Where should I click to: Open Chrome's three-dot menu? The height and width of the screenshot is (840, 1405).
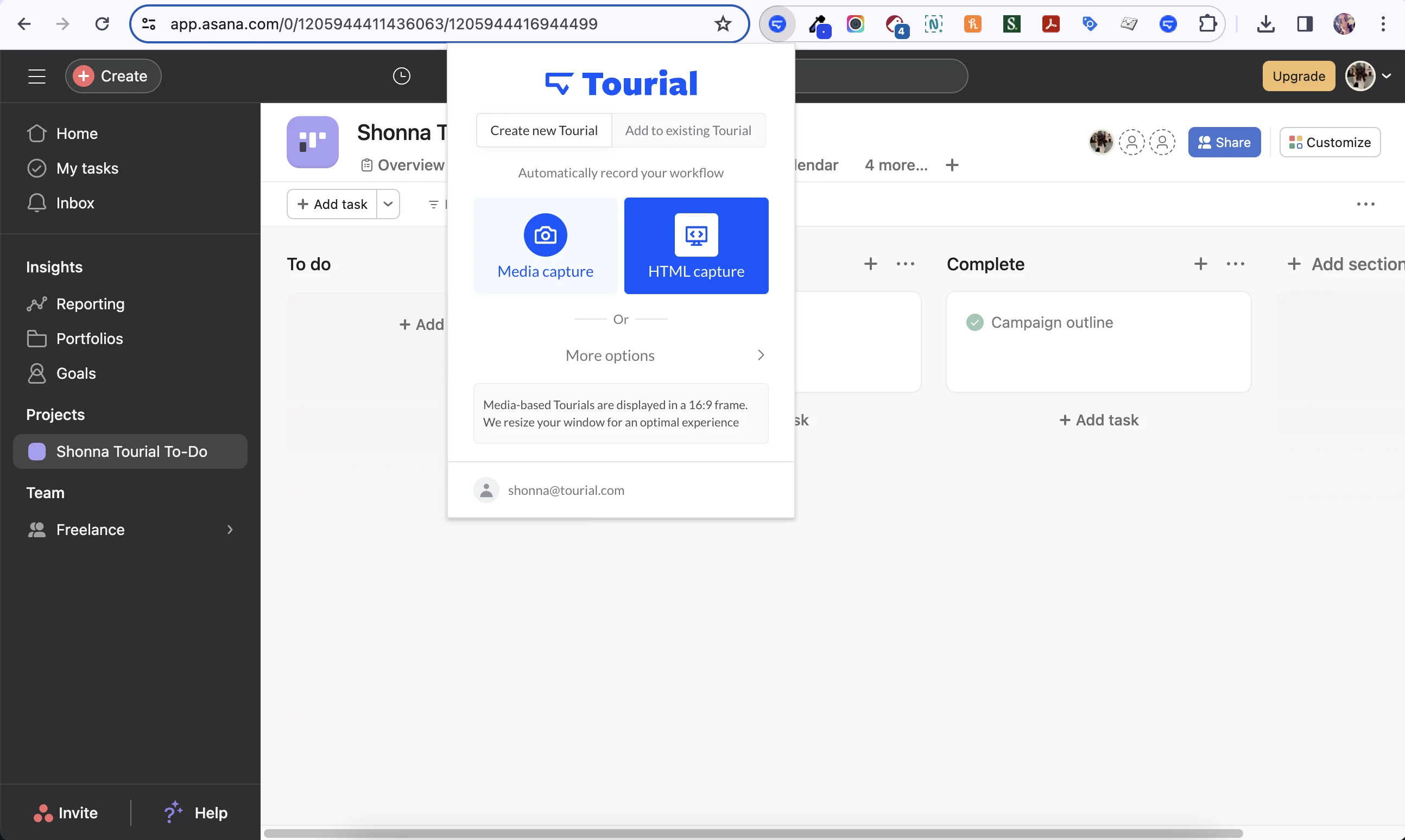click(x=1382, y=24)
